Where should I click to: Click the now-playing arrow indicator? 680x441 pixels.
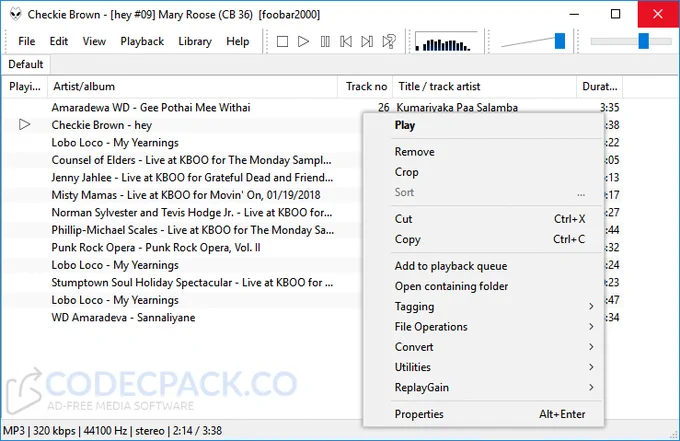[25, 125]
